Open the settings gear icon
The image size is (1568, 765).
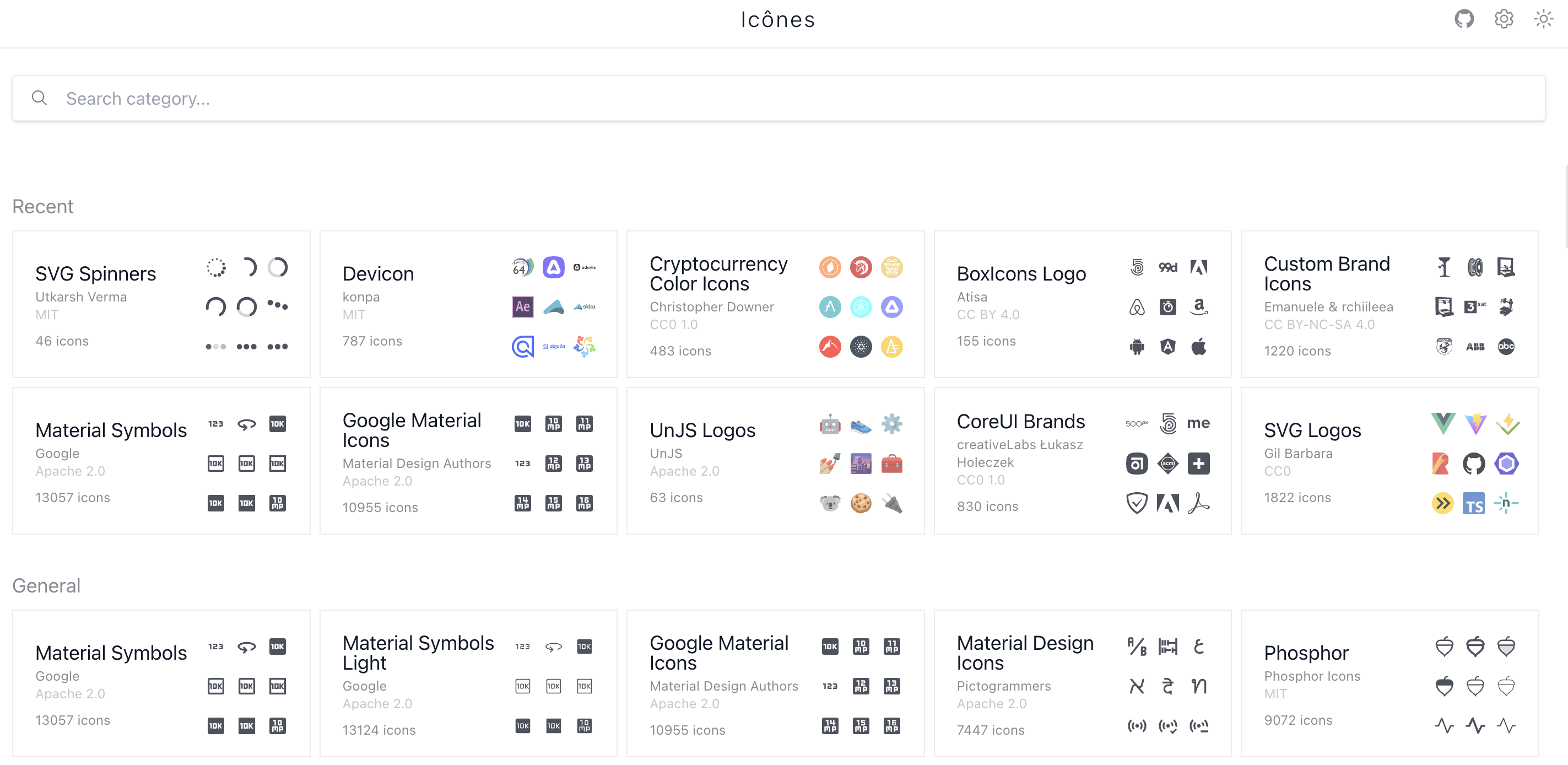[x=1504, y=19]
